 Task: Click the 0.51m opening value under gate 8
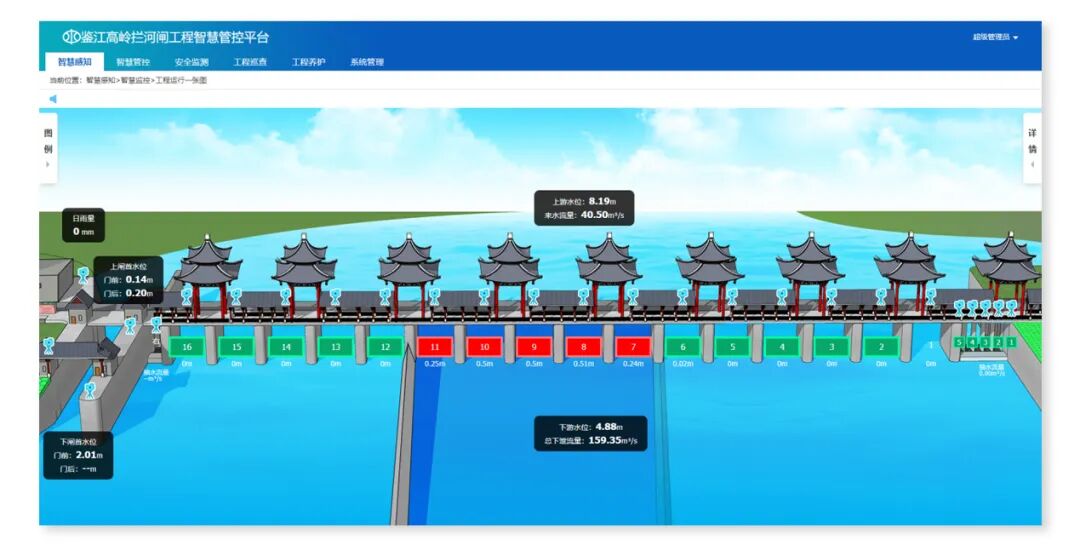coord(583,363)
